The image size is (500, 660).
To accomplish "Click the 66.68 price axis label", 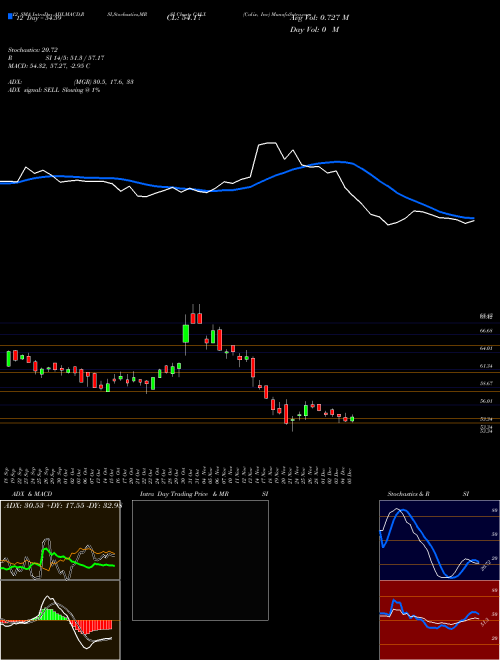I will coord(486,331).
